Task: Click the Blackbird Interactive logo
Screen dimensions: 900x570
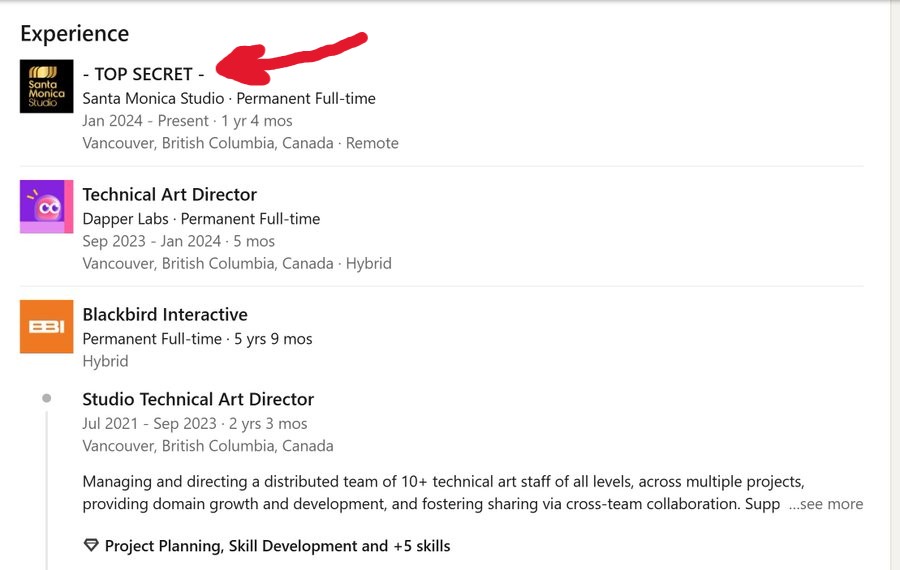Action: pos(46,326)
